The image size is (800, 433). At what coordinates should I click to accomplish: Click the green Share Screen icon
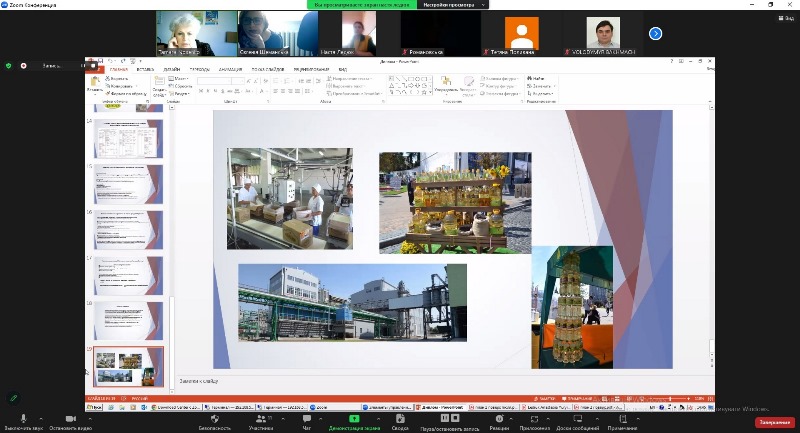pyautogui.click(x=354, y=417)
